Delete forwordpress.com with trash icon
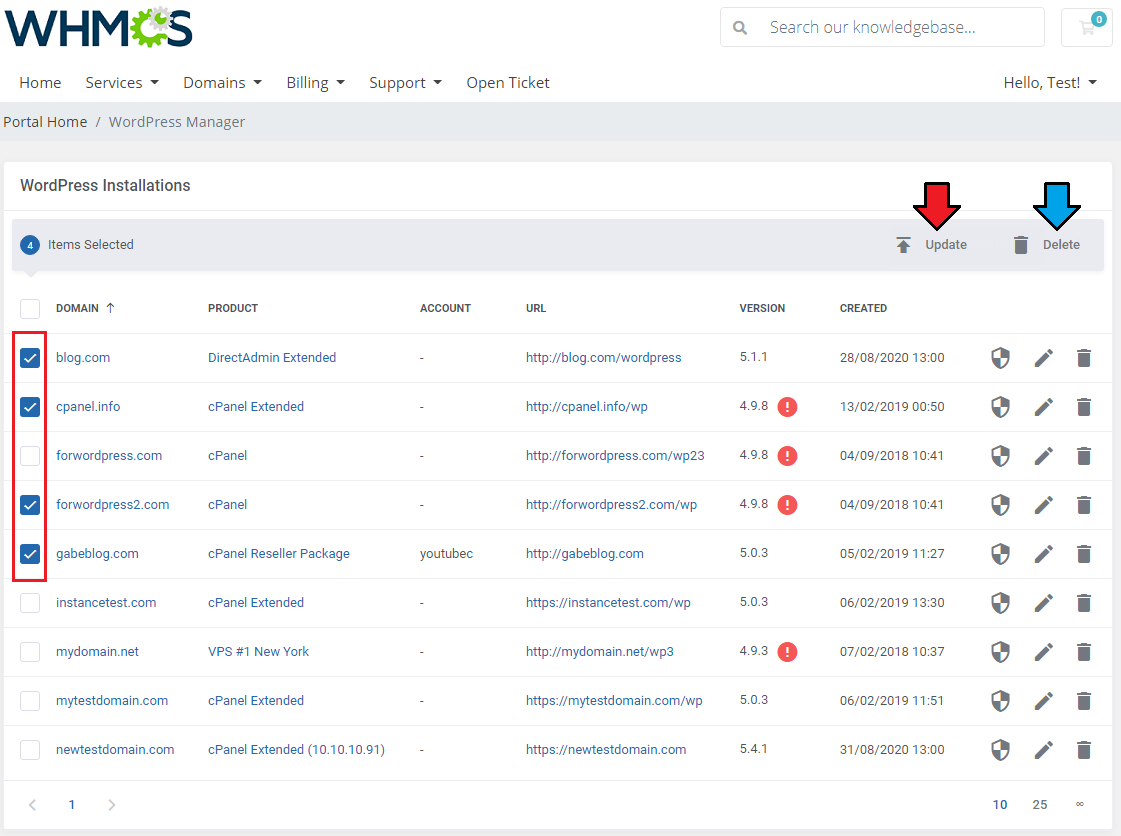The height and width of the screenshot is (836, 1121). click(x=1084, y=456)
